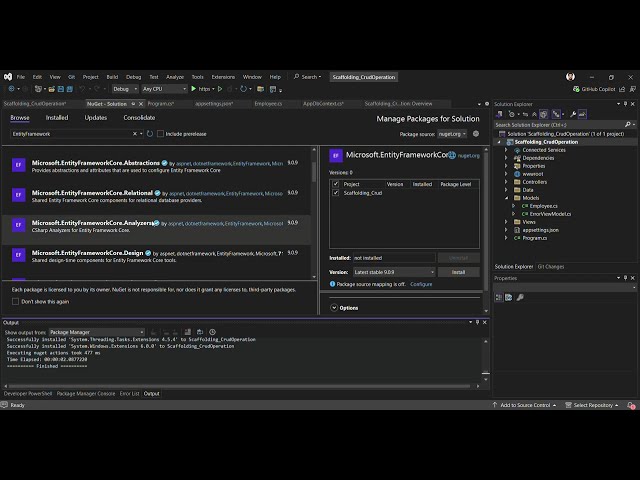Uncheck the Scaffolding_Crud project checkbox
The height and width of the screenshot is (480, 640).
coord(336,193)
